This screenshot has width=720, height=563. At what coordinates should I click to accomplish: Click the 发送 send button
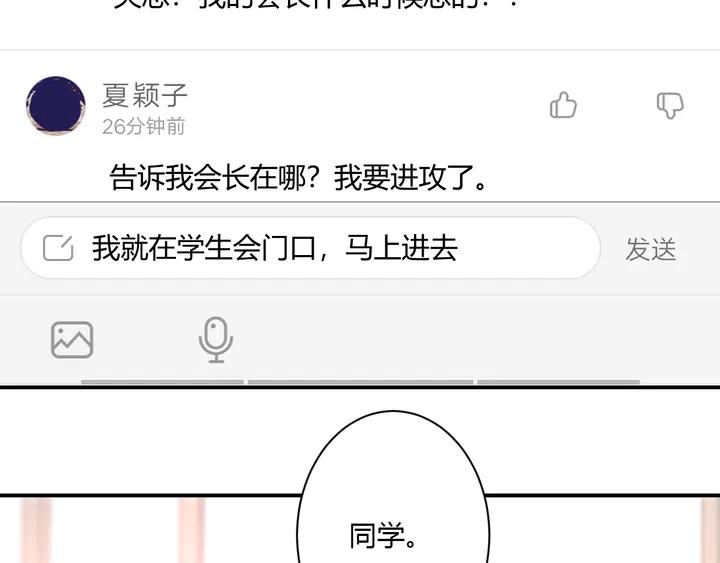[x=651, y=249]
